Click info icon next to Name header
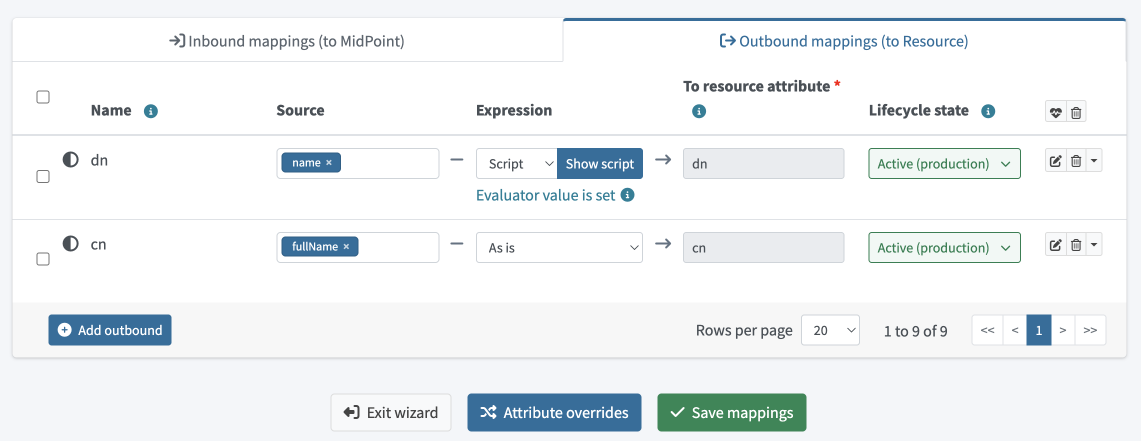1141x441 pixels. click(150, 111)
